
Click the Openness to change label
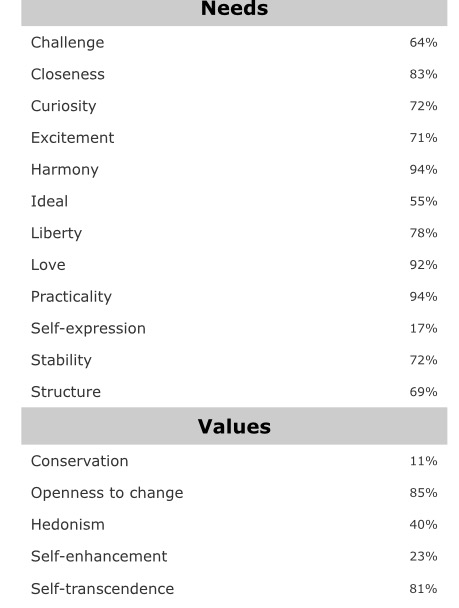[x=107, y=493]
